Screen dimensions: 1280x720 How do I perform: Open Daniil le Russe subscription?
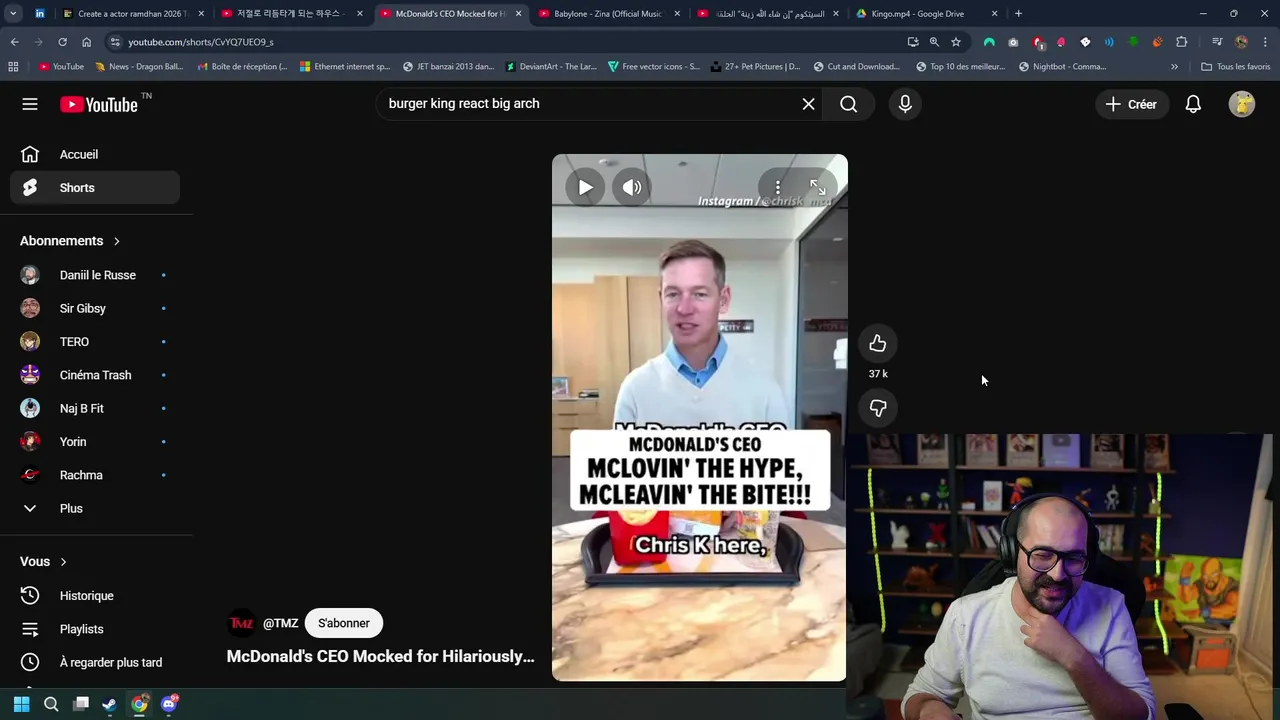coord(95,275)
